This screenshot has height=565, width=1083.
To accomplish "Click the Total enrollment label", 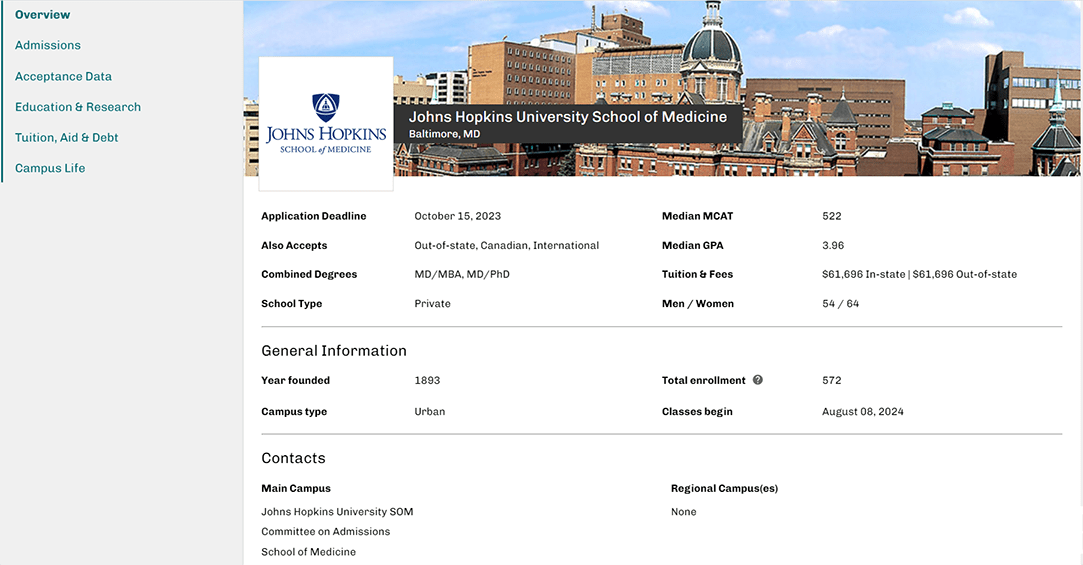I will [x=704, y=381].
